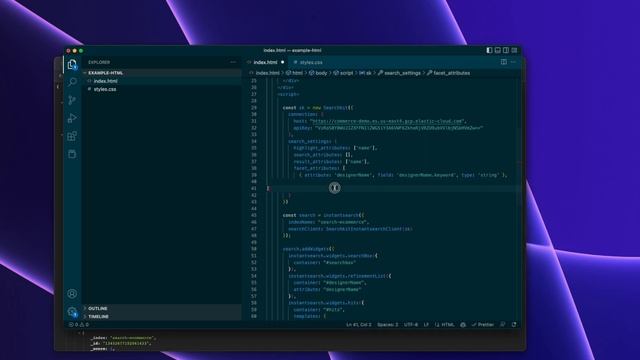
Task: Click facet_attributes in the breadcrumb
Action: coord(451,73)
